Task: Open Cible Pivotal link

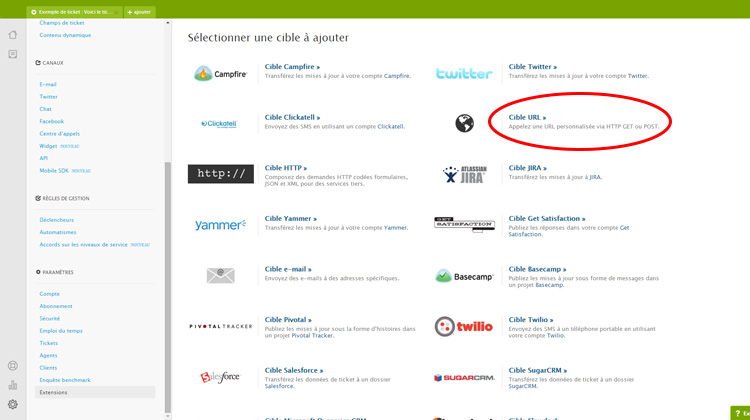Action: click(288, 320)
